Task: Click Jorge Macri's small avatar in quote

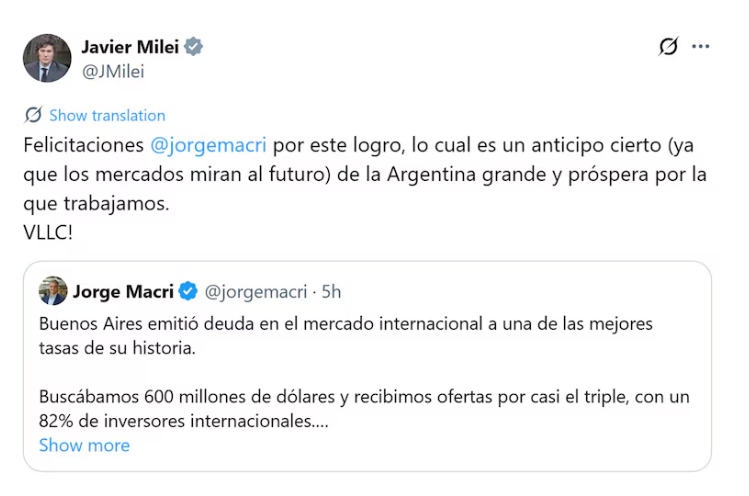Action: point(53,291)
